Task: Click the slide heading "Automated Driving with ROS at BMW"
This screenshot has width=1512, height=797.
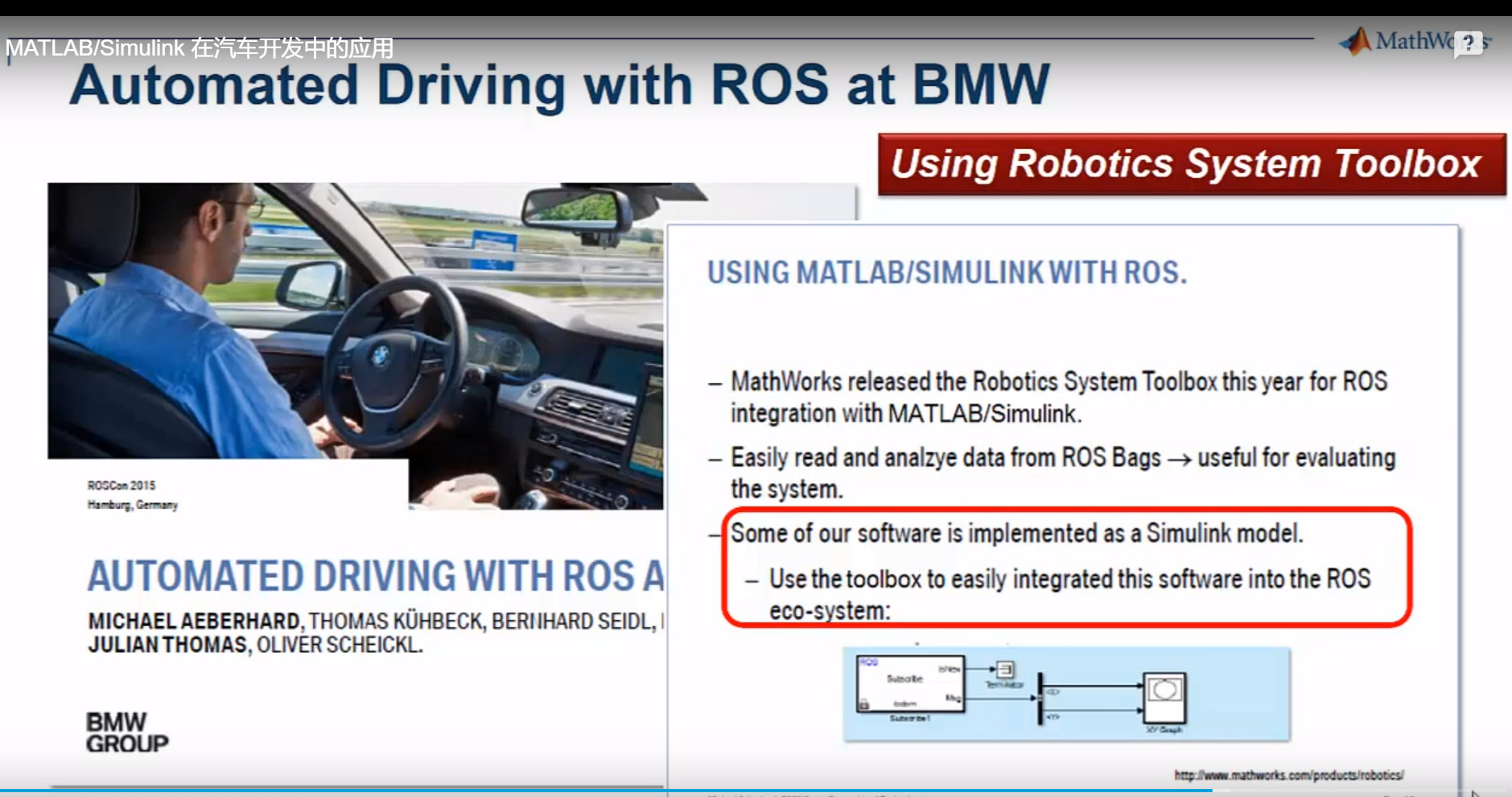Action: 560,85
